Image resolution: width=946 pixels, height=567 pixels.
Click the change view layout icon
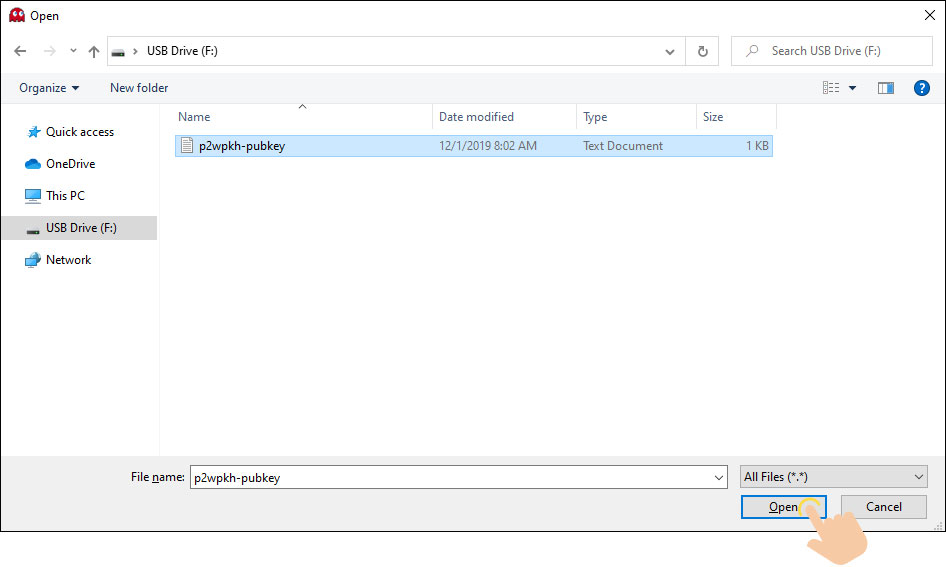[x=831, y=88]
